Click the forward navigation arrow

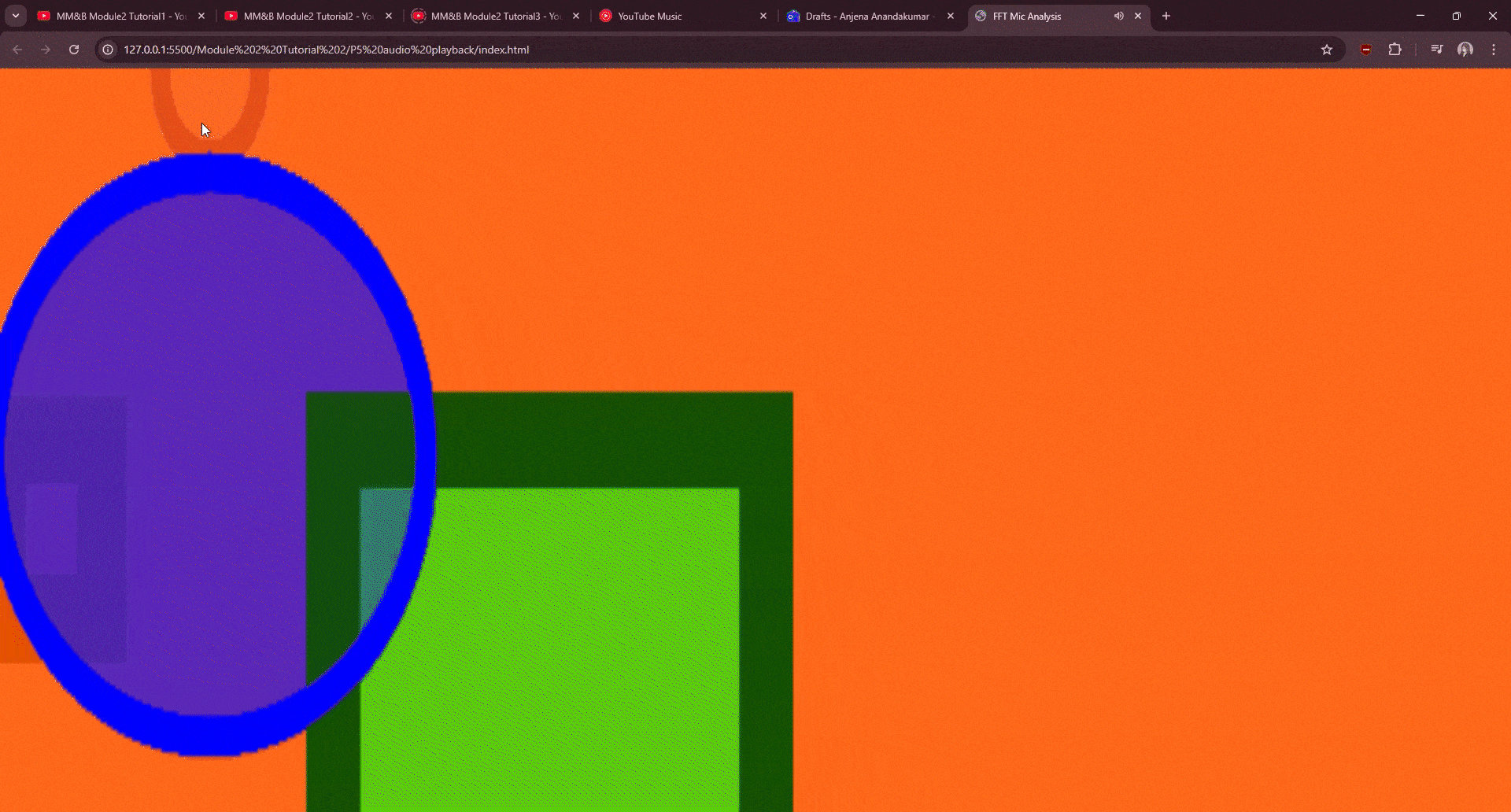tap(45, 49)
